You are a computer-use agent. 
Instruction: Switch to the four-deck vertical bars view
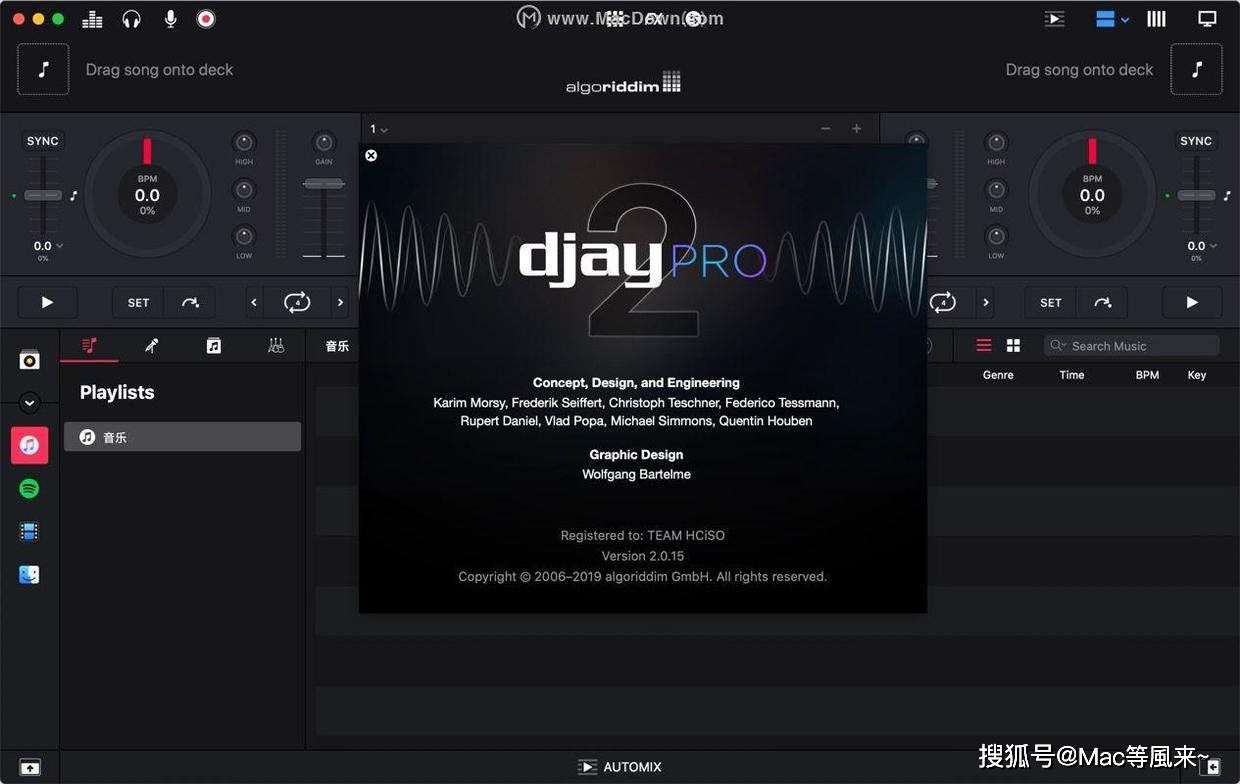pos(1156,19)
